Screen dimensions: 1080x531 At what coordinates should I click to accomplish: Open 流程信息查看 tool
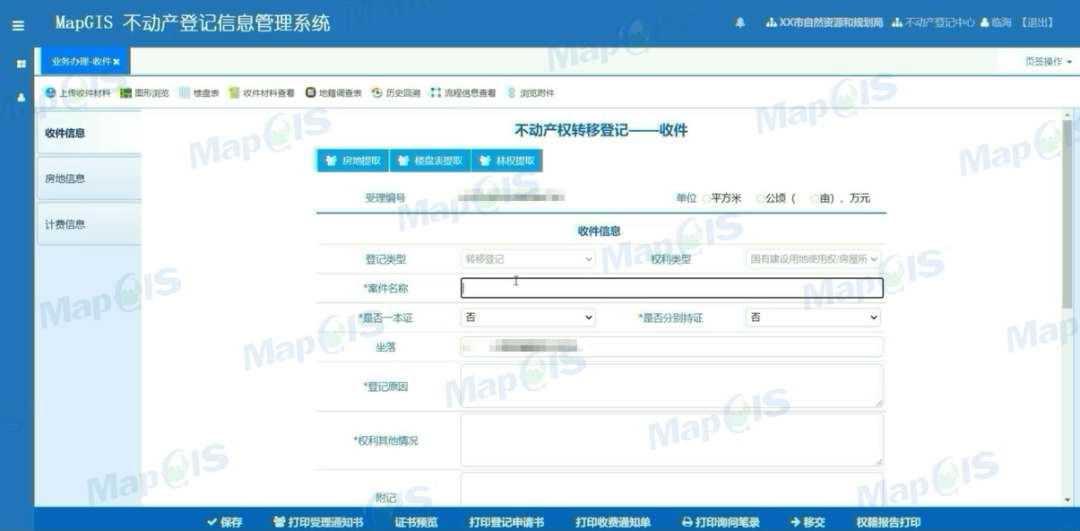(463, 93)
